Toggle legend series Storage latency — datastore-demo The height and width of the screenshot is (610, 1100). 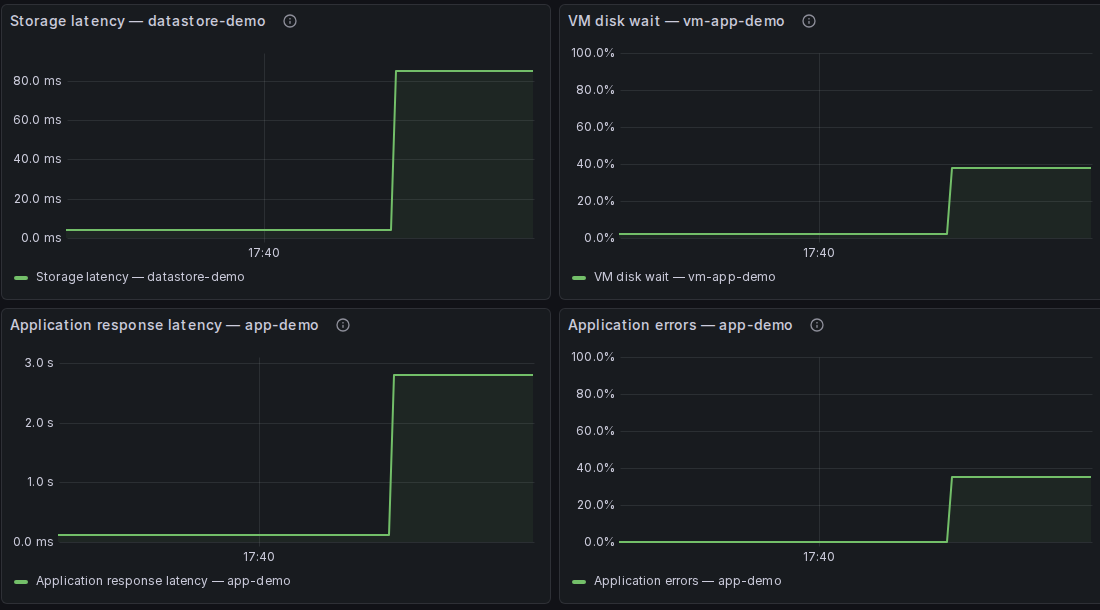140,277
